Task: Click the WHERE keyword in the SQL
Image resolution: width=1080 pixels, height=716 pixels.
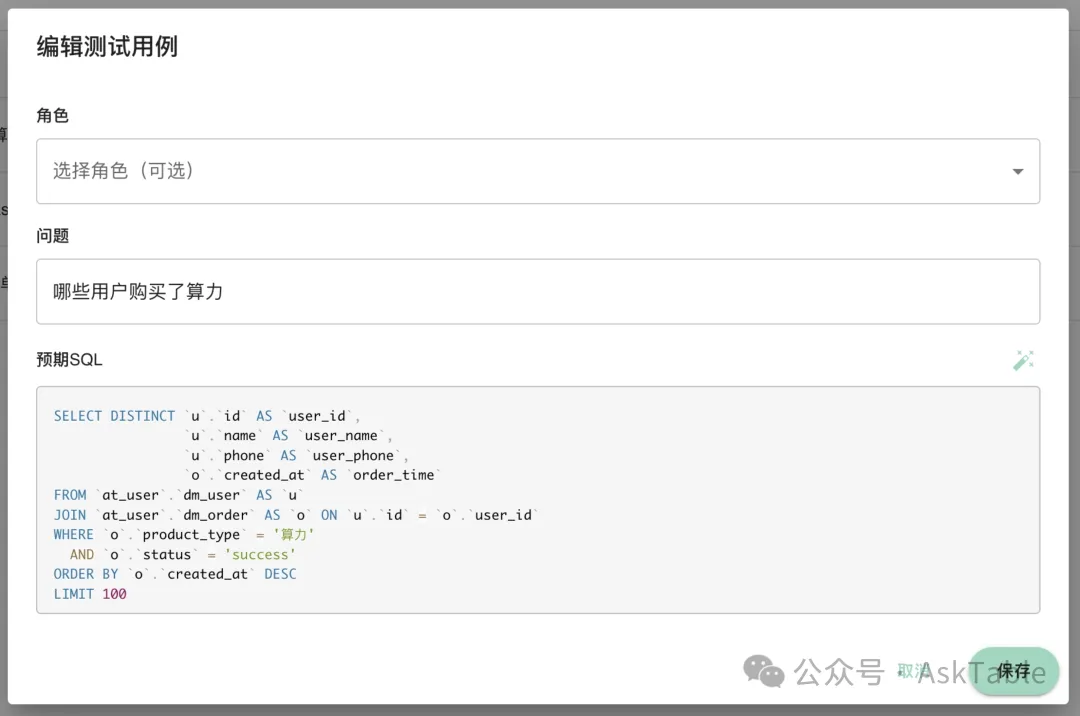Action: 74,535
